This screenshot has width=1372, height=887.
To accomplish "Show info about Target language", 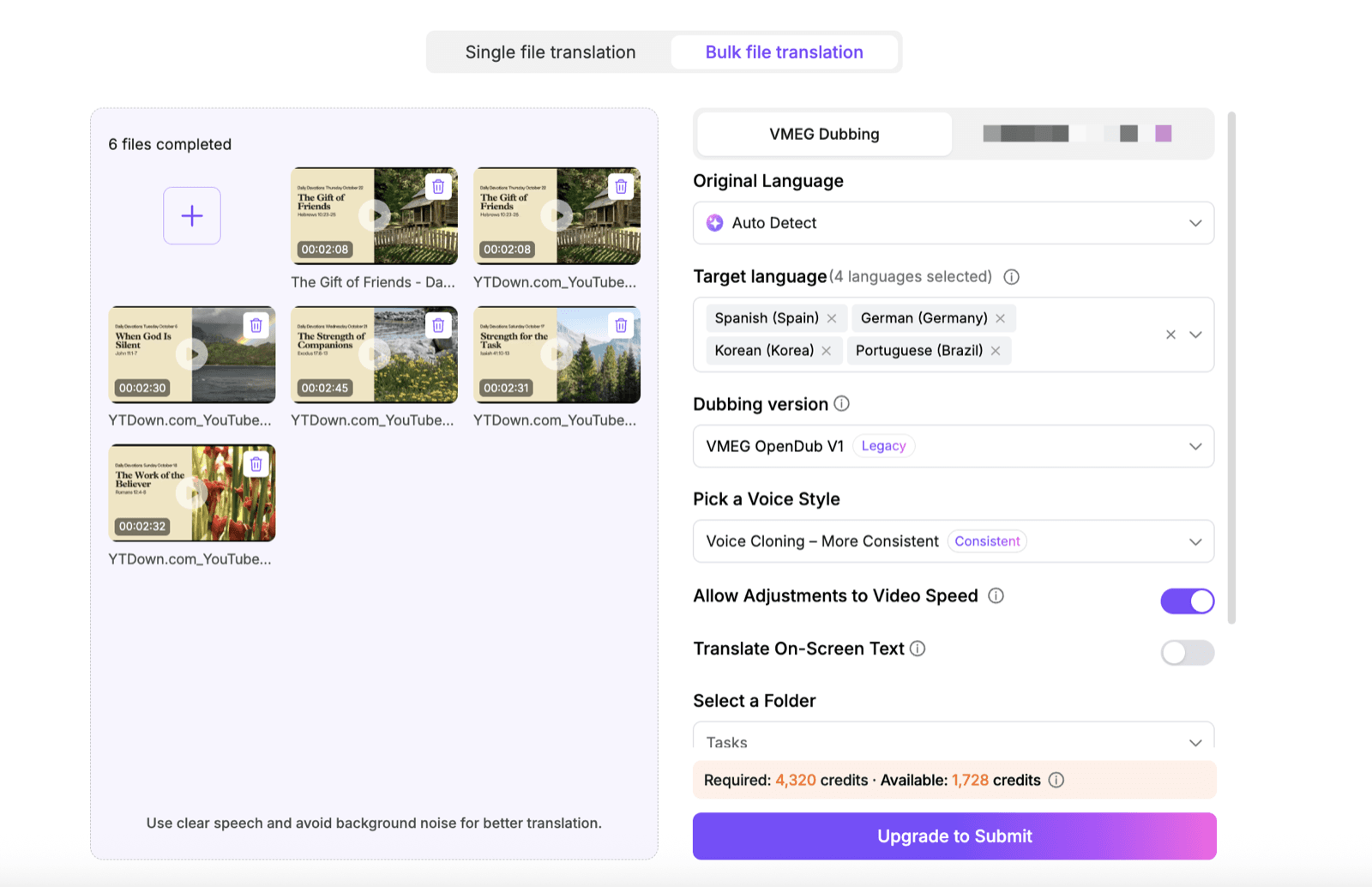I will (x=1012, y=277).
